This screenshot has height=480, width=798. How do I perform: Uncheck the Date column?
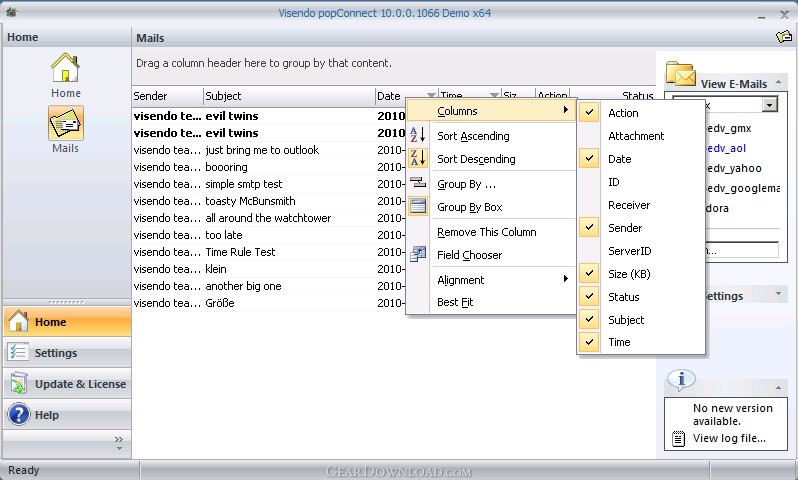click(x=640, y=159)
